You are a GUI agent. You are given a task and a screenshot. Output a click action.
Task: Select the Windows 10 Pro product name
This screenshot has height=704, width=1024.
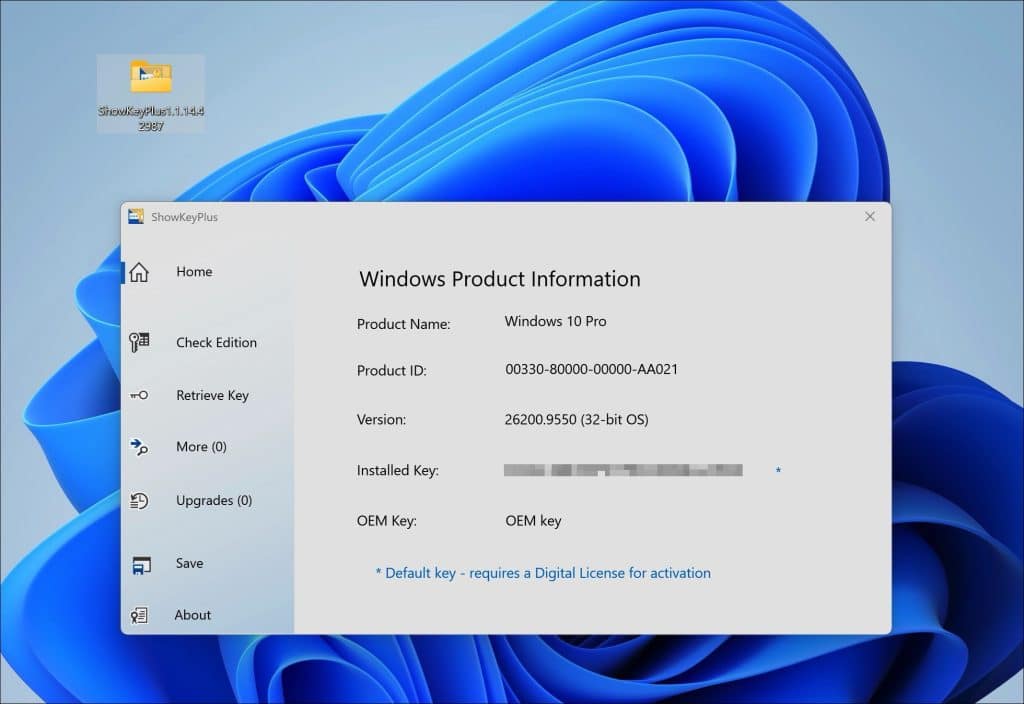tap(555, 321)
